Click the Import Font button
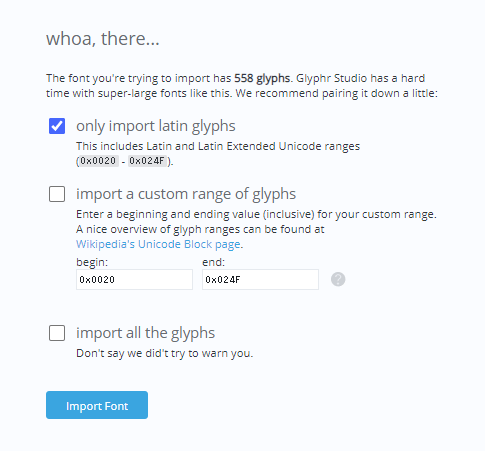485x451 pixels. [x=97, y=405]
